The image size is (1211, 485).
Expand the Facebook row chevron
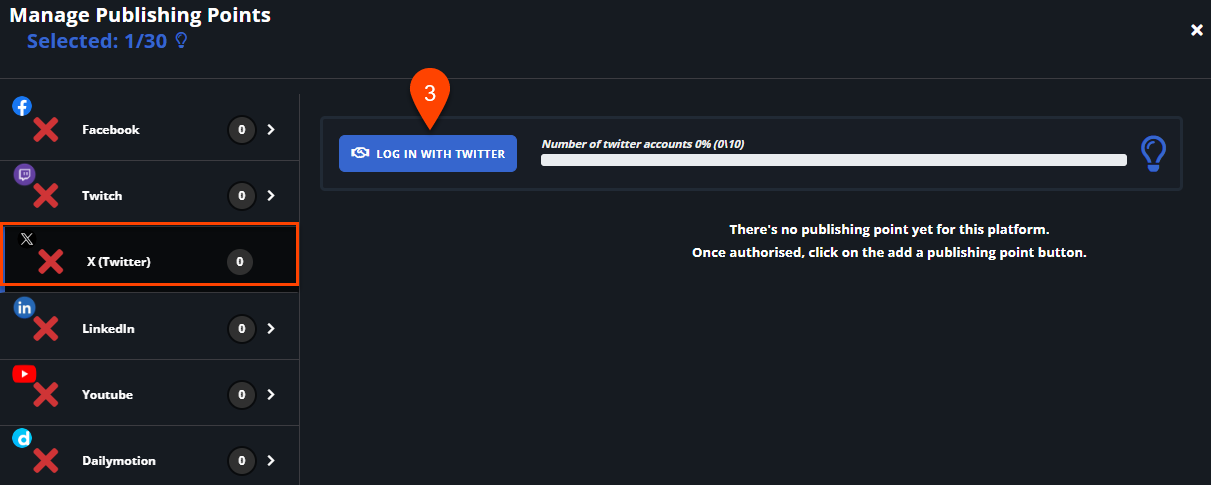[x=270, y=129]
